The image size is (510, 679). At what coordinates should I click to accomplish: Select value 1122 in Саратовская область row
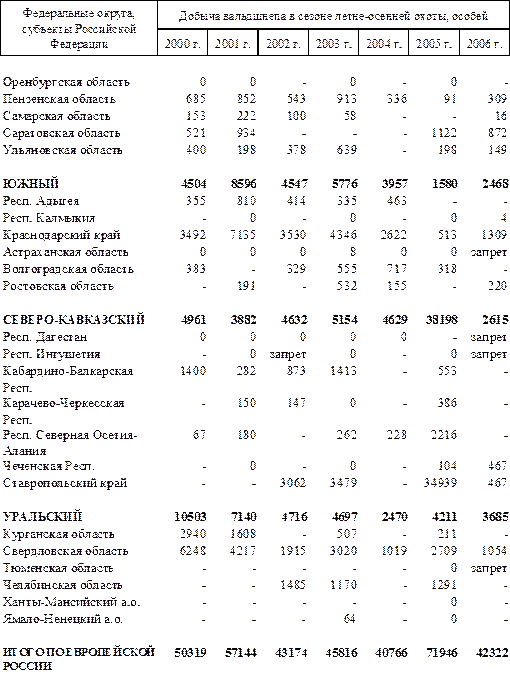pos(444,133)
